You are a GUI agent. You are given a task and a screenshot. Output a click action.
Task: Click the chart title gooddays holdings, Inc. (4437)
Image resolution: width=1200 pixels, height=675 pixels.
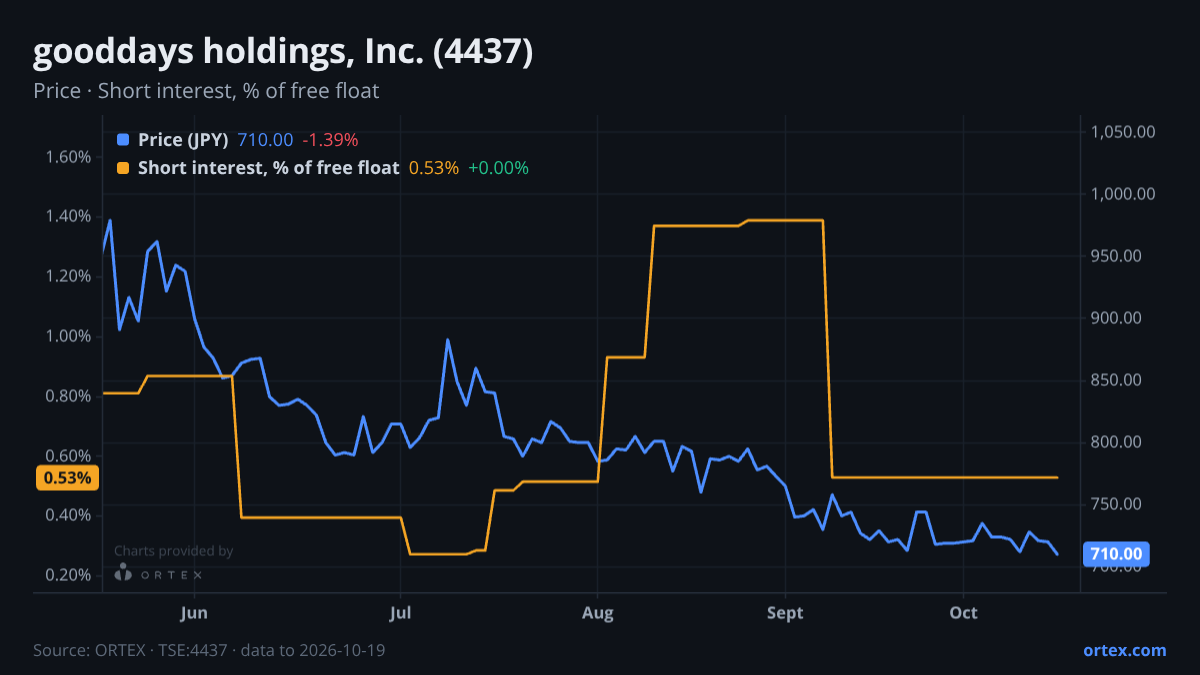283,52
